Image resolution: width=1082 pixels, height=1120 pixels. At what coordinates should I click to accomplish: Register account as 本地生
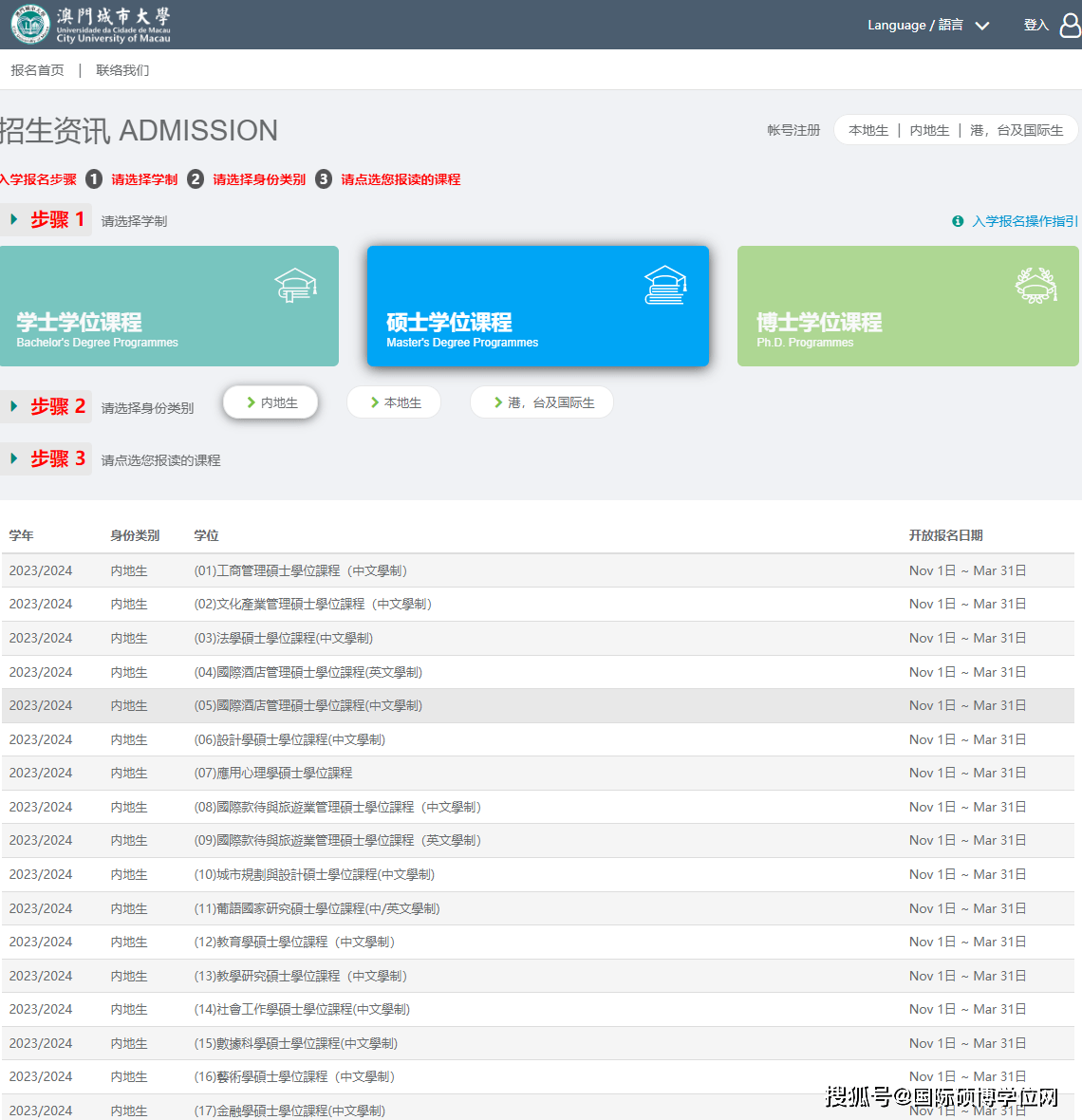[x=868, y=130]
